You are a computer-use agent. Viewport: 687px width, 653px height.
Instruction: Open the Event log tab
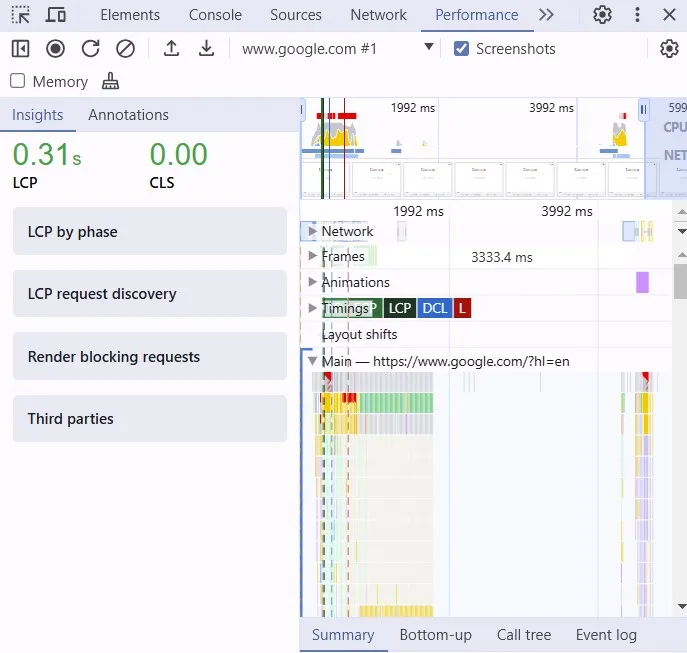[606, 635]
